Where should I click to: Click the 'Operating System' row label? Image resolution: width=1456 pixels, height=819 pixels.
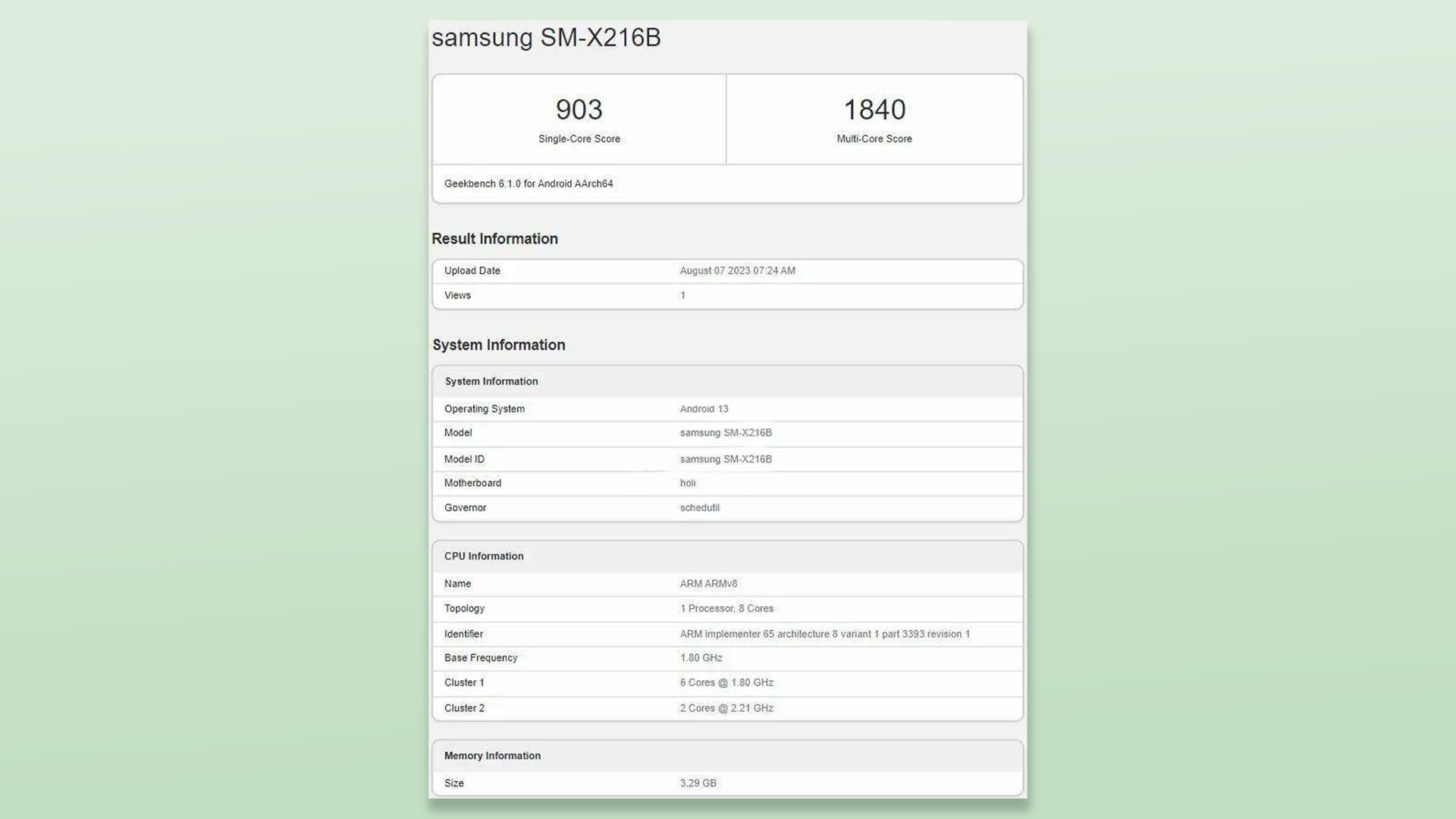[485, 409]
